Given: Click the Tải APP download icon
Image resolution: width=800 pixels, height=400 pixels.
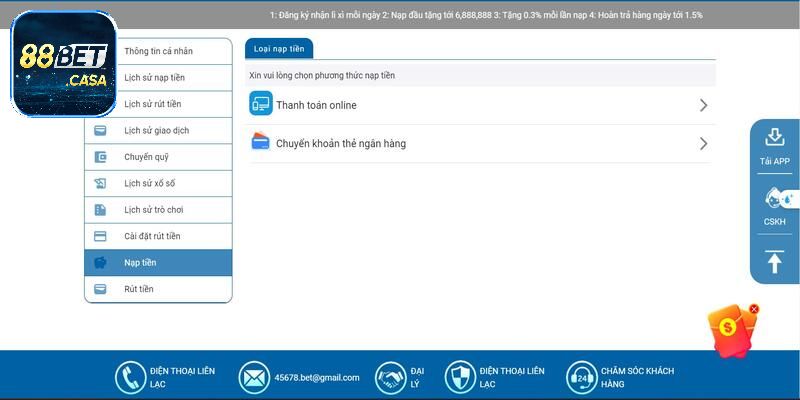Looking at the screenshot, I should 774,138.
